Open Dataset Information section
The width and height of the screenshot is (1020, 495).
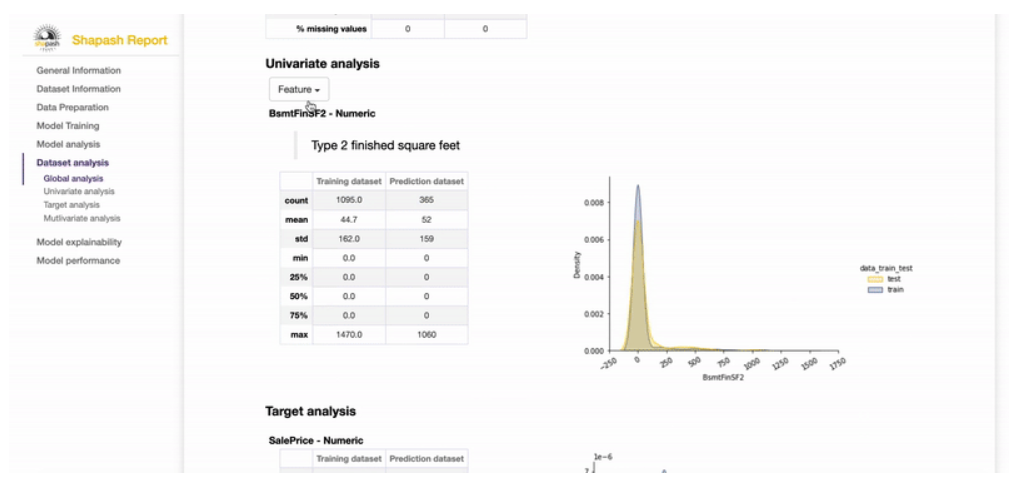click(79, 89)
